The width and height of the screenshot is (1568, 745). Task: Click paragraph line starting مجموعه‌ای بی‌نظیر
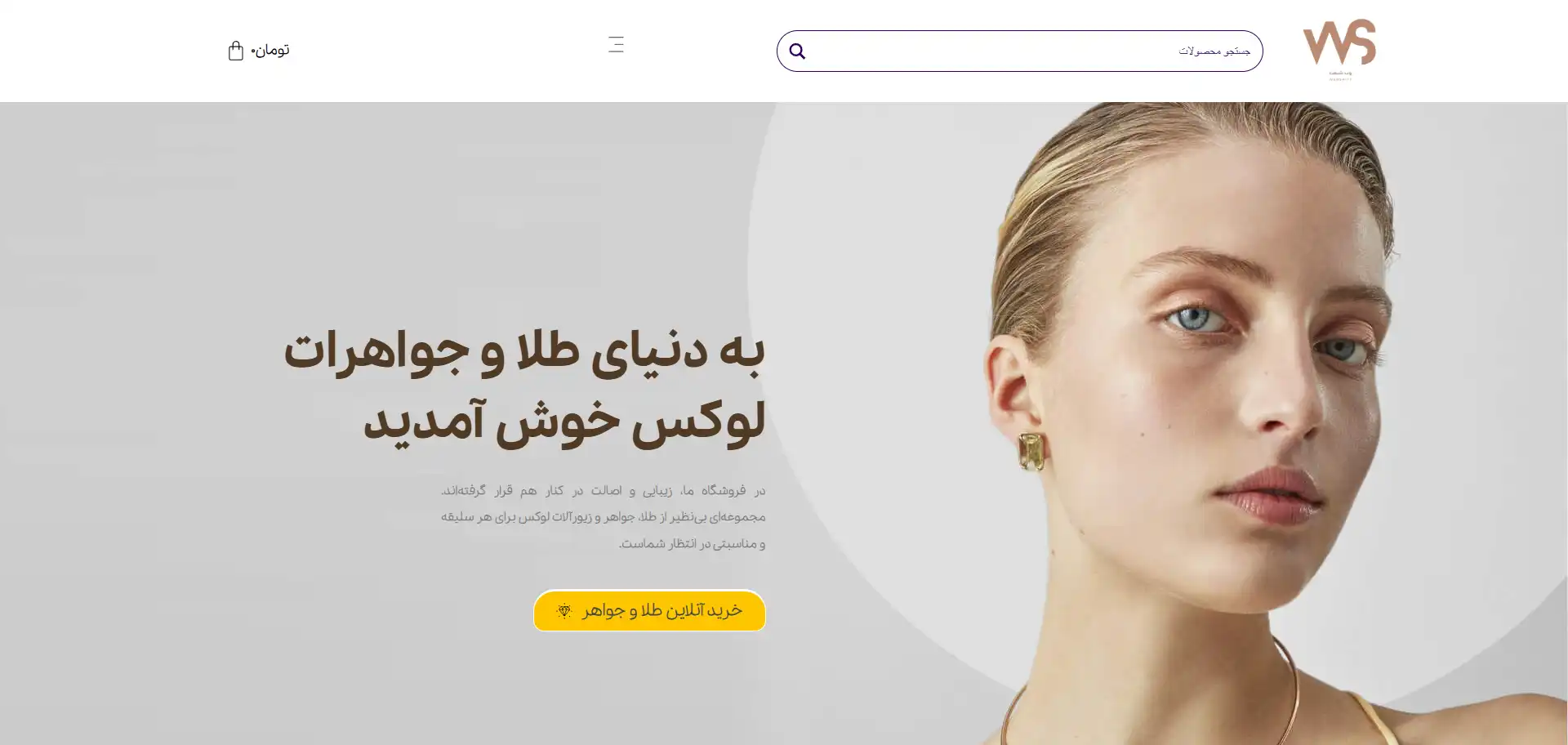pos(604,516)
